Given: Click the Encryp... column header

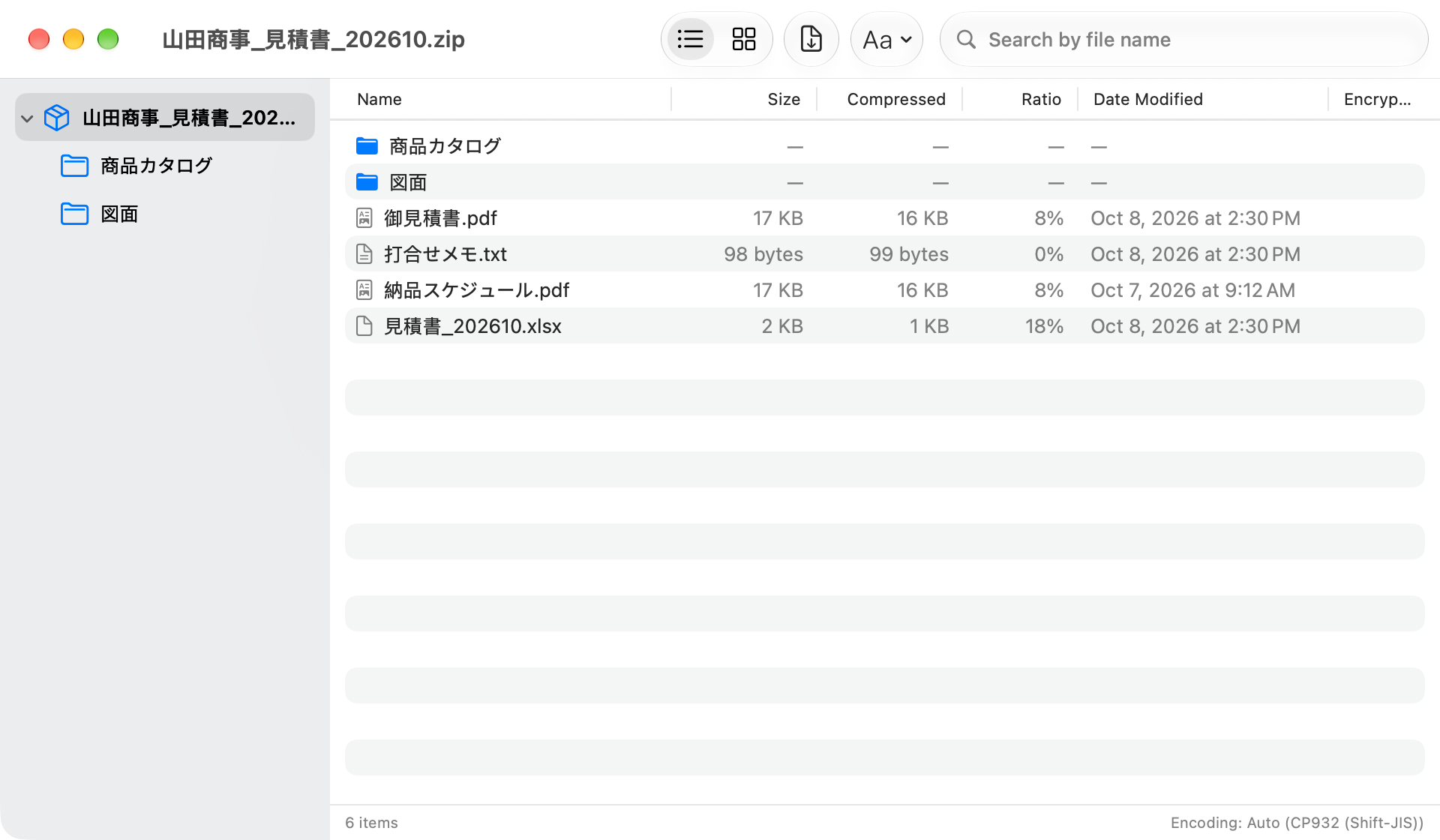Looking at the screenshot, I should [x=1377, y=99].
